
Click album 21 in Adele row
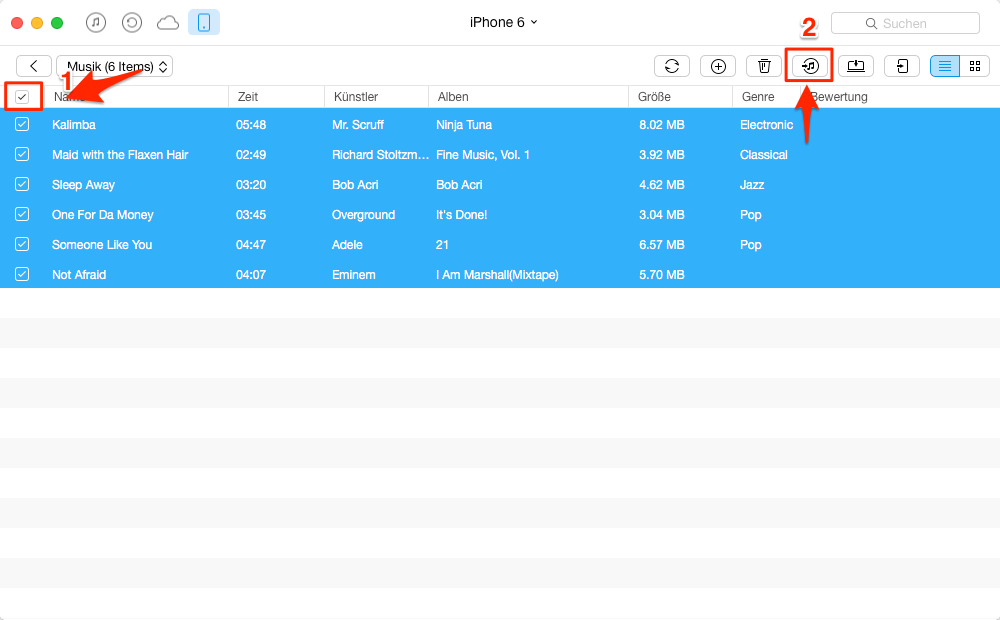pos(442,244)
